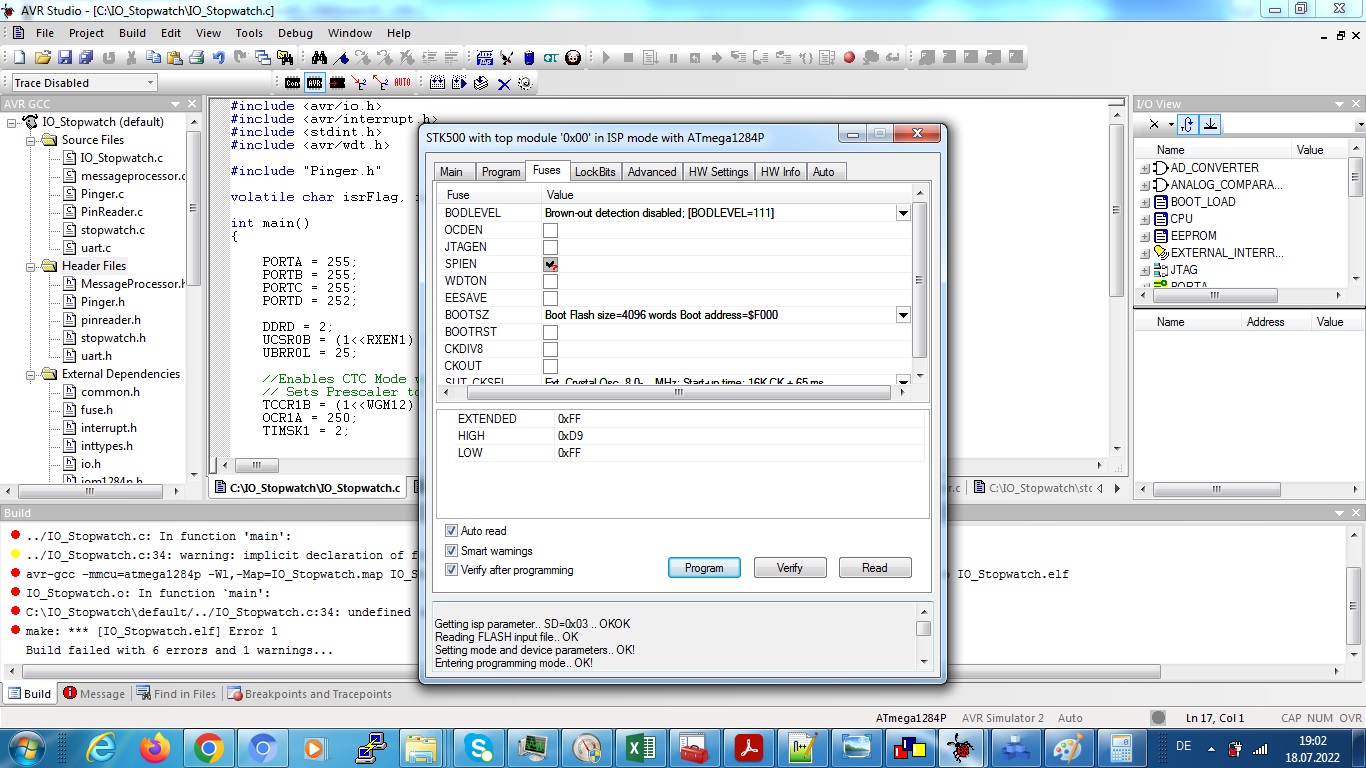Open Find in Files output tab
The image size is (1366, 768).
(176, 694)
